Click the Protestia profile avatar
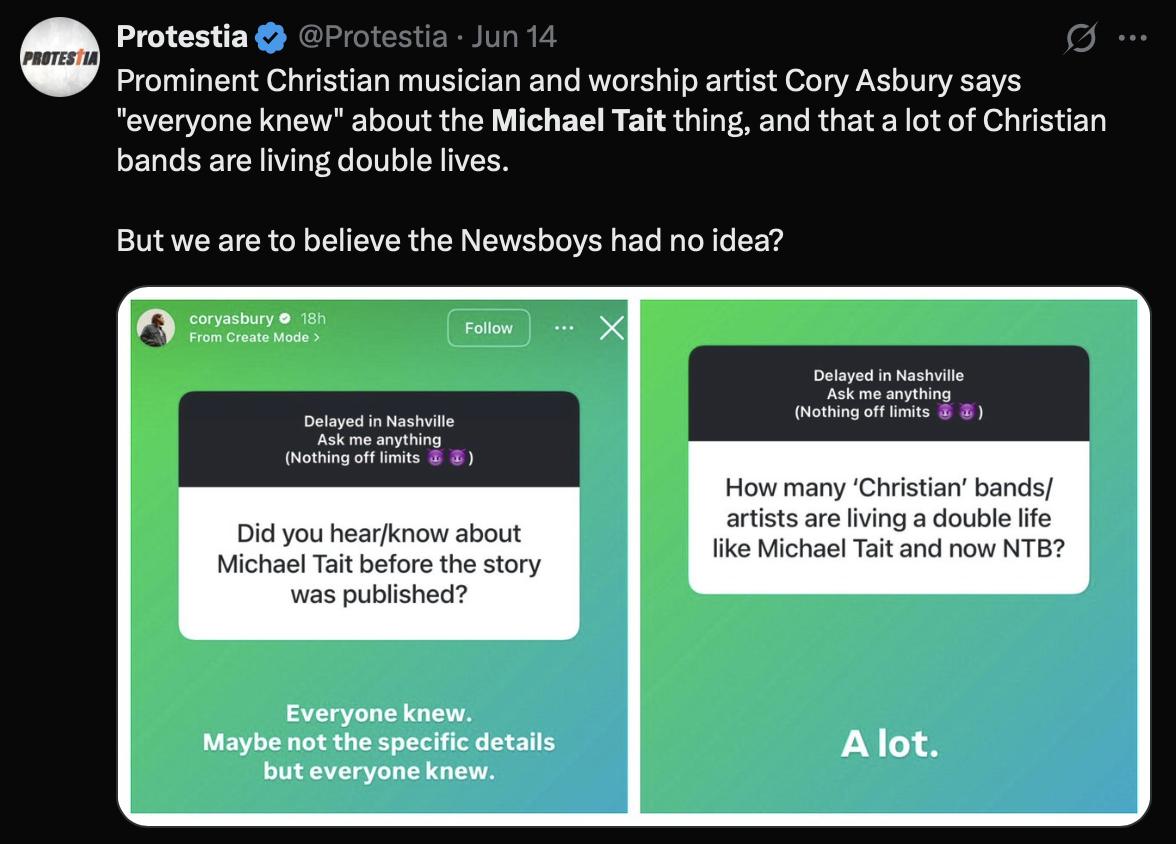Image resolution: width=1176 pixels, height=844 pixels. tap(58, 57)
